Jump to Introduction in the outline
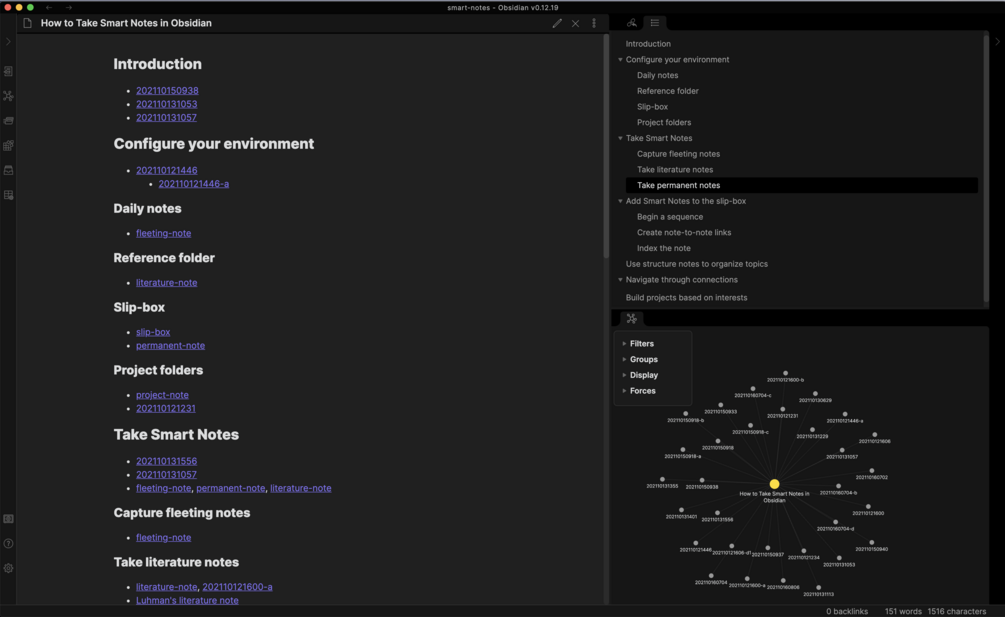 point(648,44)
